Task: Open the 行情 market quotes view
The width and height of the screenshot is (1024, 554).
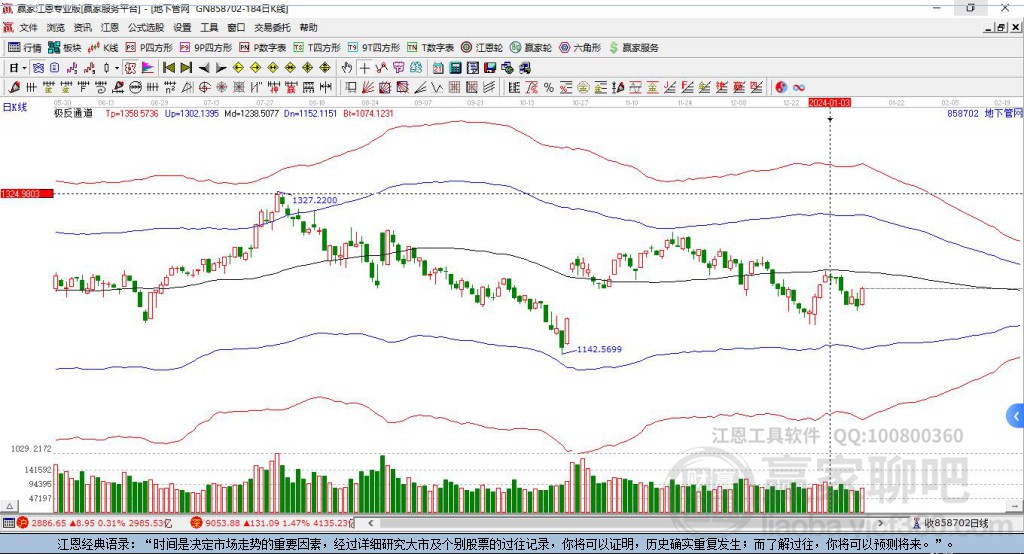Action: (25, 47)
